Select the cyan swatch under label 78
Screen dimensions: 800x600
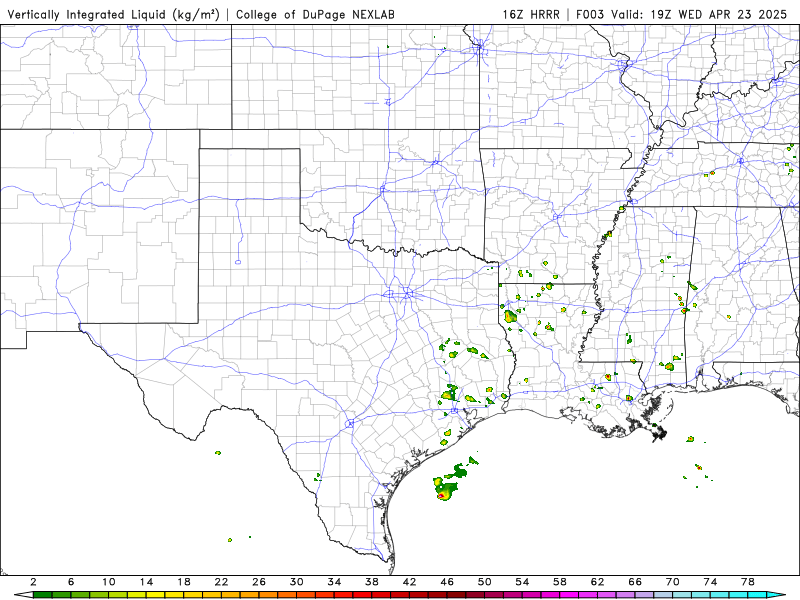[x=757, y=595]
